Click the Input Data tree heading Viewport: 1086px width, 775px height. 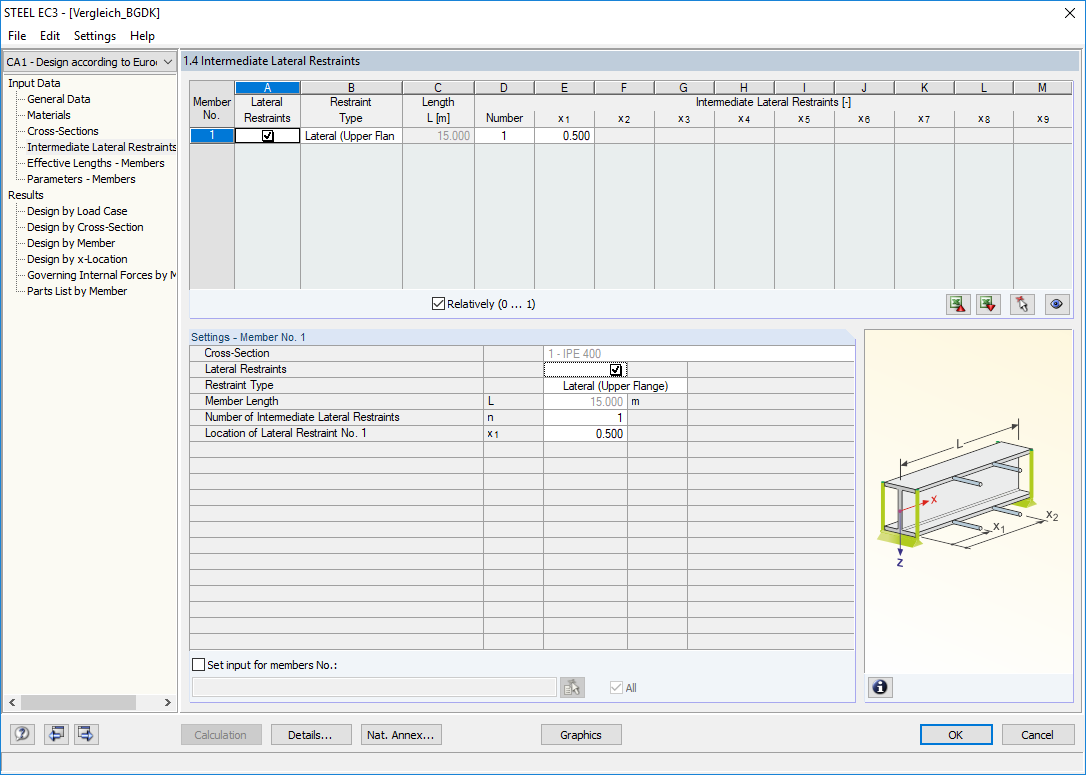click(34, 83)
